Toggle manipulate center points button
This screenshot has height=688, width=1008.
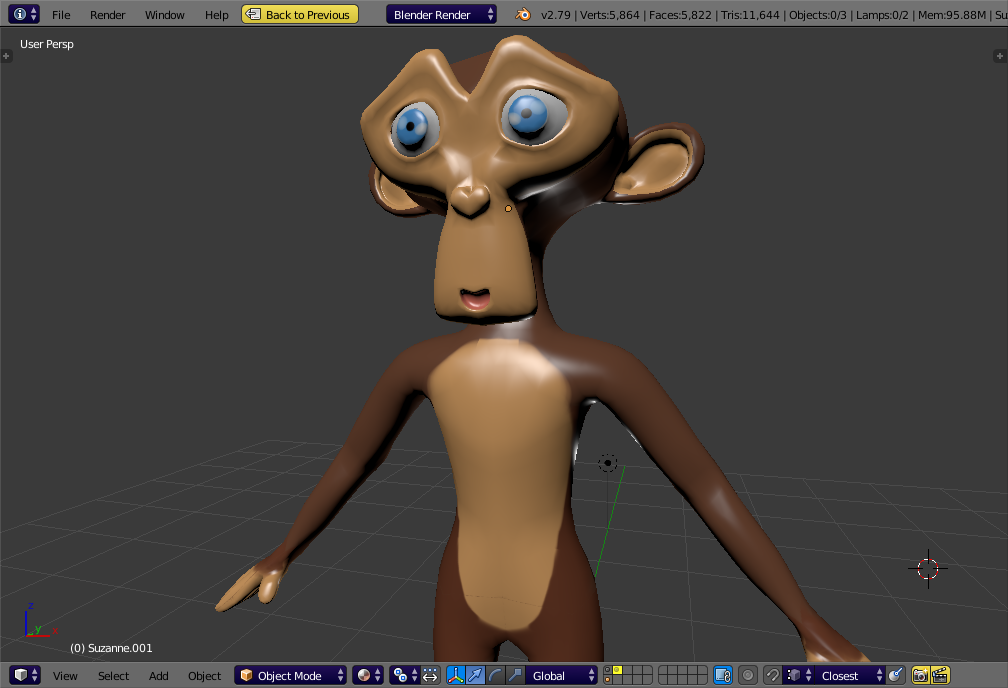[x=430, y=675]
